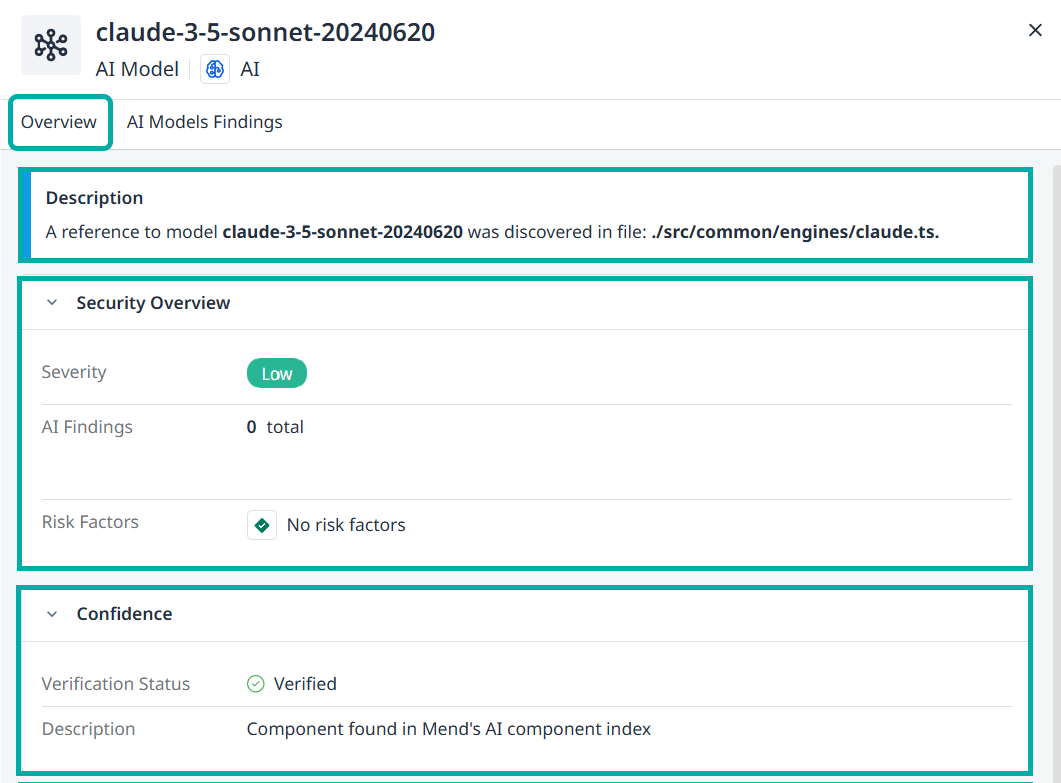Click the AI model network icon
The image size is (1061, 783).
point(51,45)
